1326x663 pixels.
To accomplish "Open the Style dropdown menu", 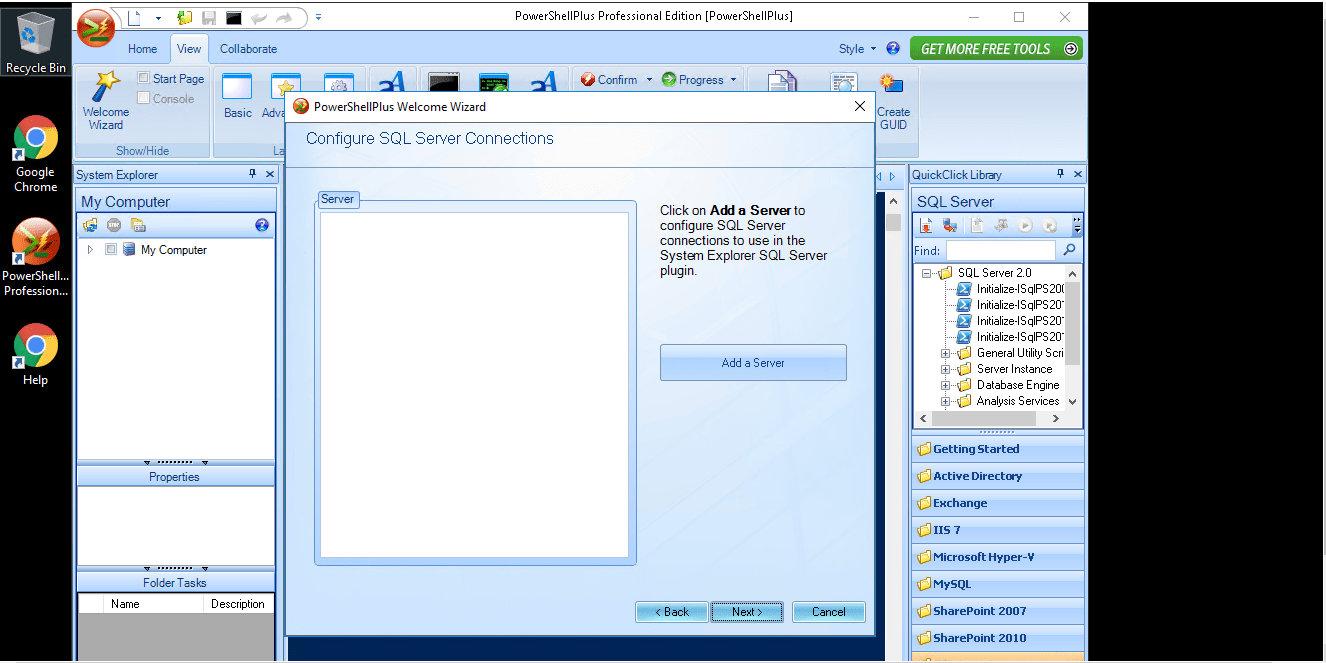I will (857, 48).
